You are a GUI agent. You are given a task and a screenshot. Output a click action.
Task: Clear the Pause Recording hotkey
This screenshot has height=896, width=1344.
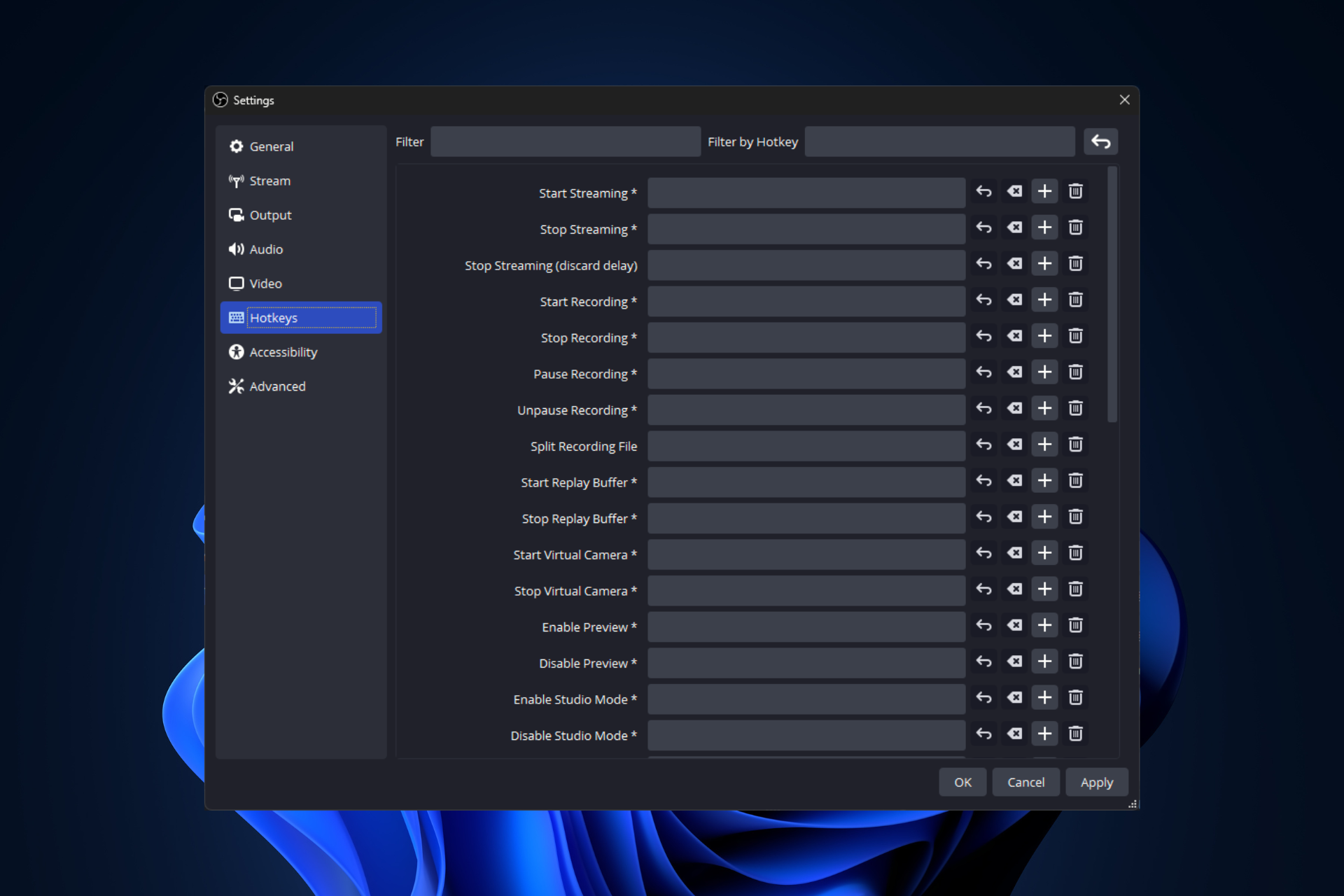[1014, 372]
